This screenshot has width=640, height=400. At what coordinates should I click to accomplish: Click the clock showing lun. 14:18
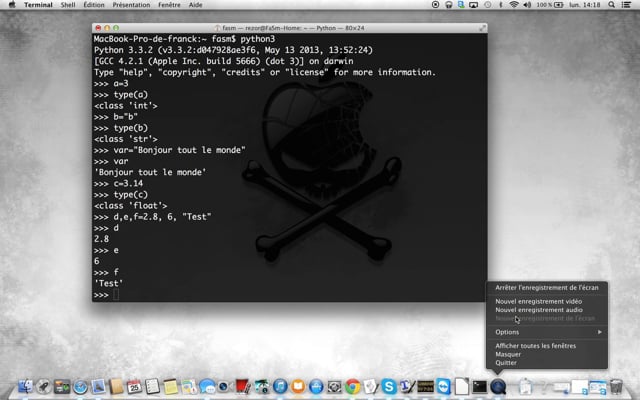pyautogui.click(x=587, y=4)
